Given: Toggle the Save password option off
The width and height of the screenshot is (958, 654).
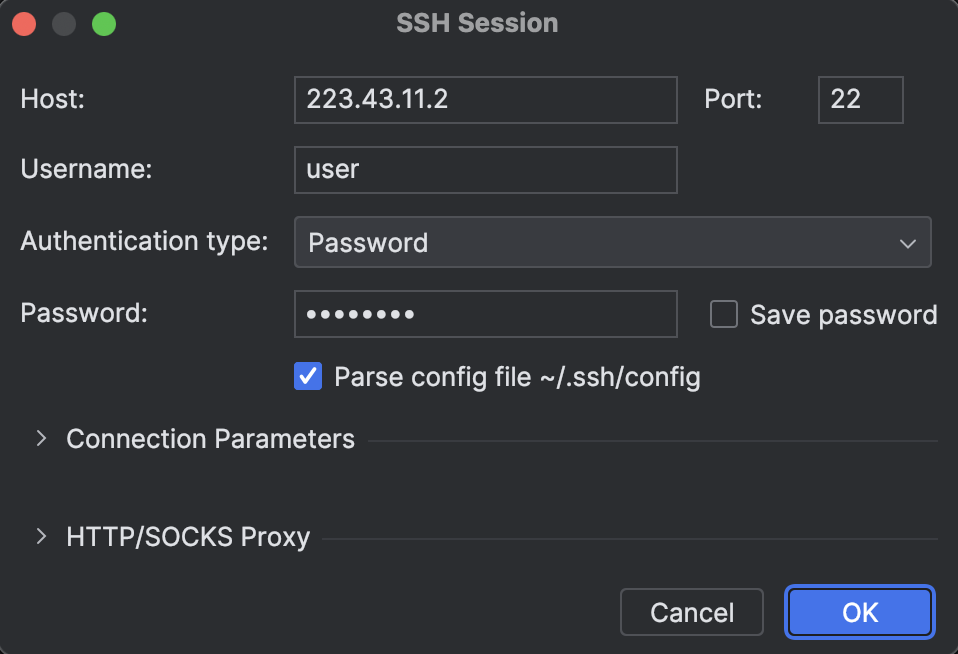Looking at the screenshot, I should [723, 314].
